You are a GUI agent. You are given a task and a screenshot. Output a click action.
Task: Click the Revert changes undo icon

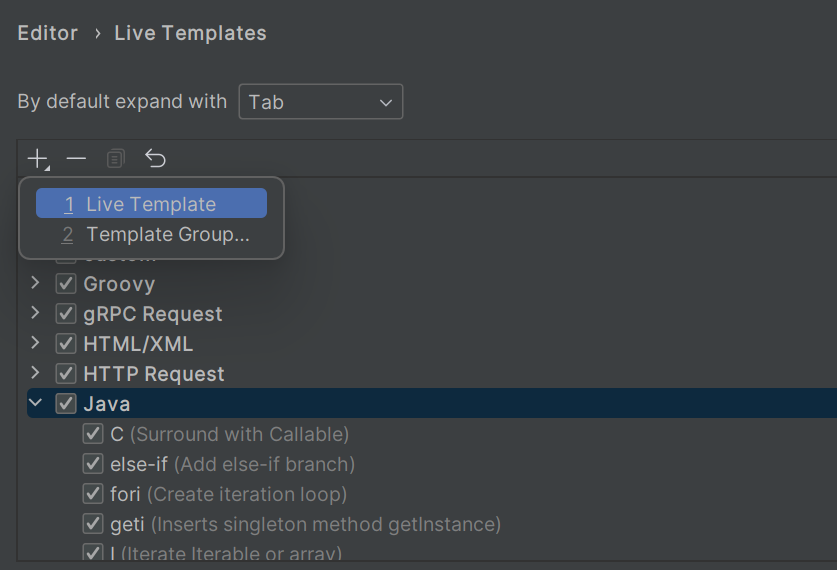coord(155,159)
